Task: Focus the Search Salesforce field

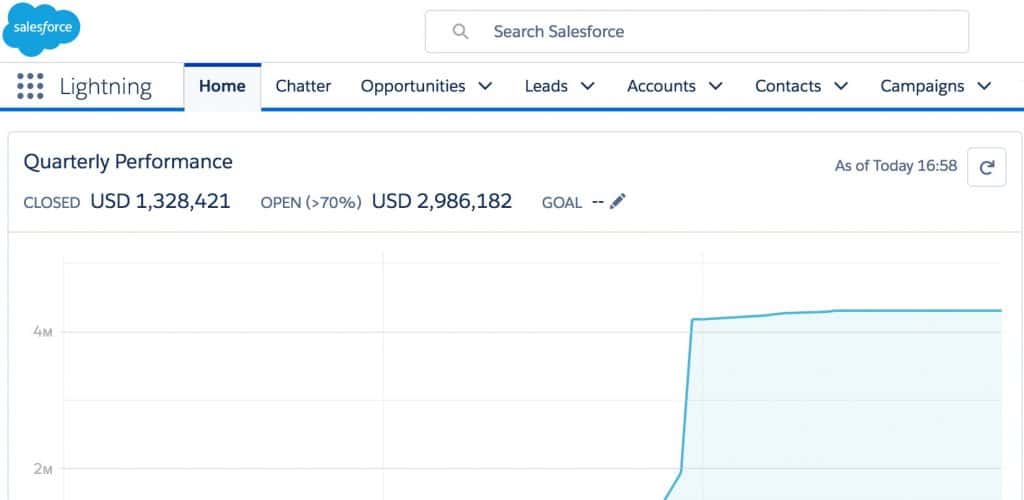Action: tap(697, 31)
